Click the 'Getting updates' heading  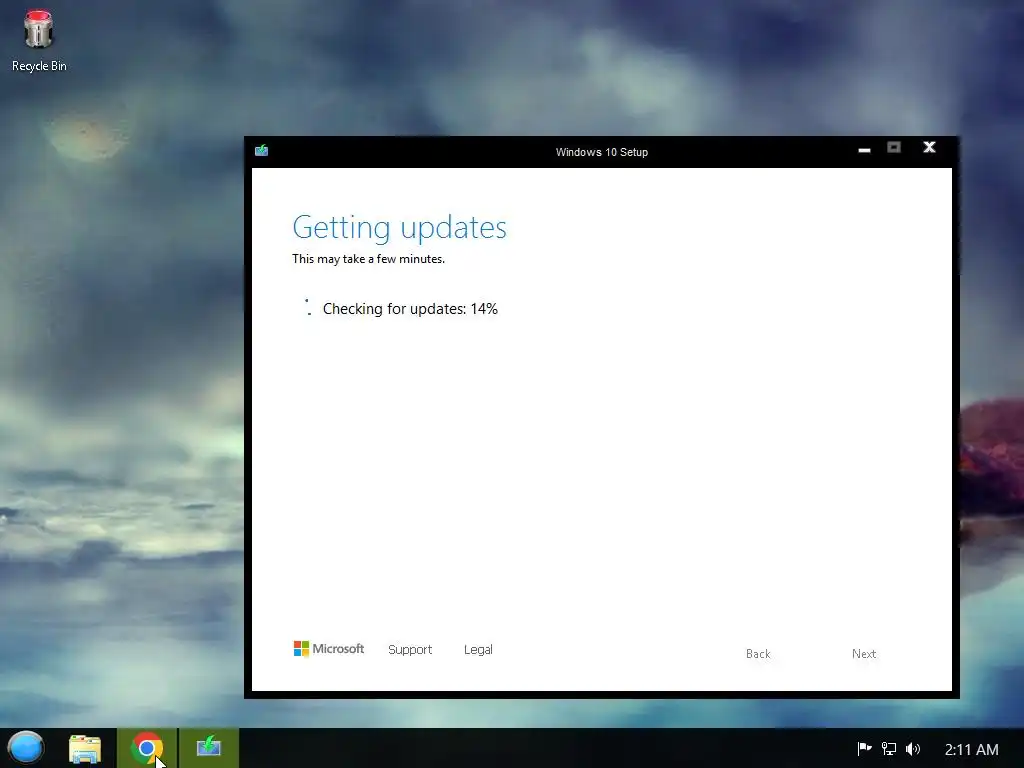click(x=399, y=228)
